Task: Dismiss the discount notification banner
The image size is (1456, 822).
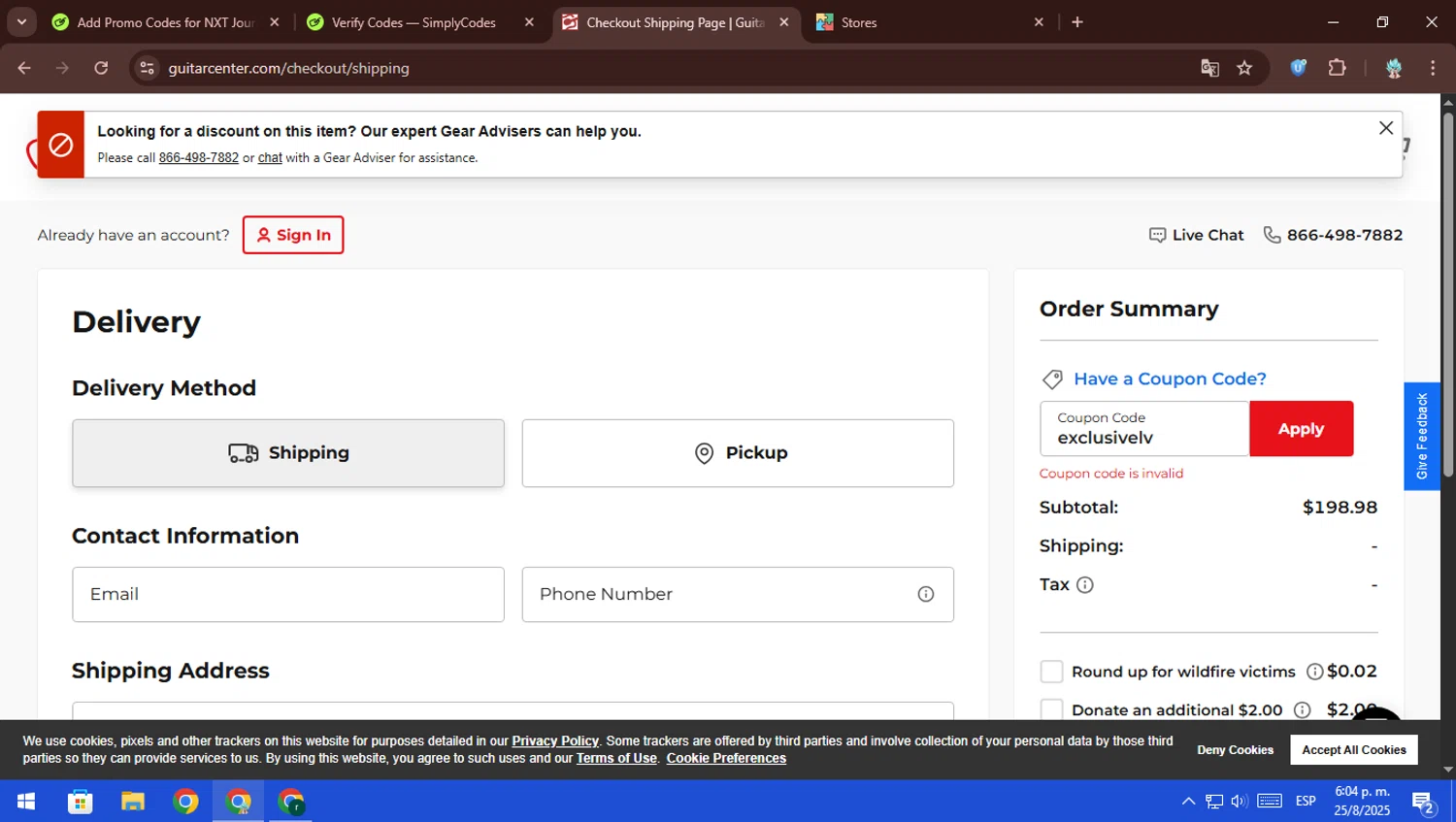Action: pyautogui.click(x=1386, y=128)
